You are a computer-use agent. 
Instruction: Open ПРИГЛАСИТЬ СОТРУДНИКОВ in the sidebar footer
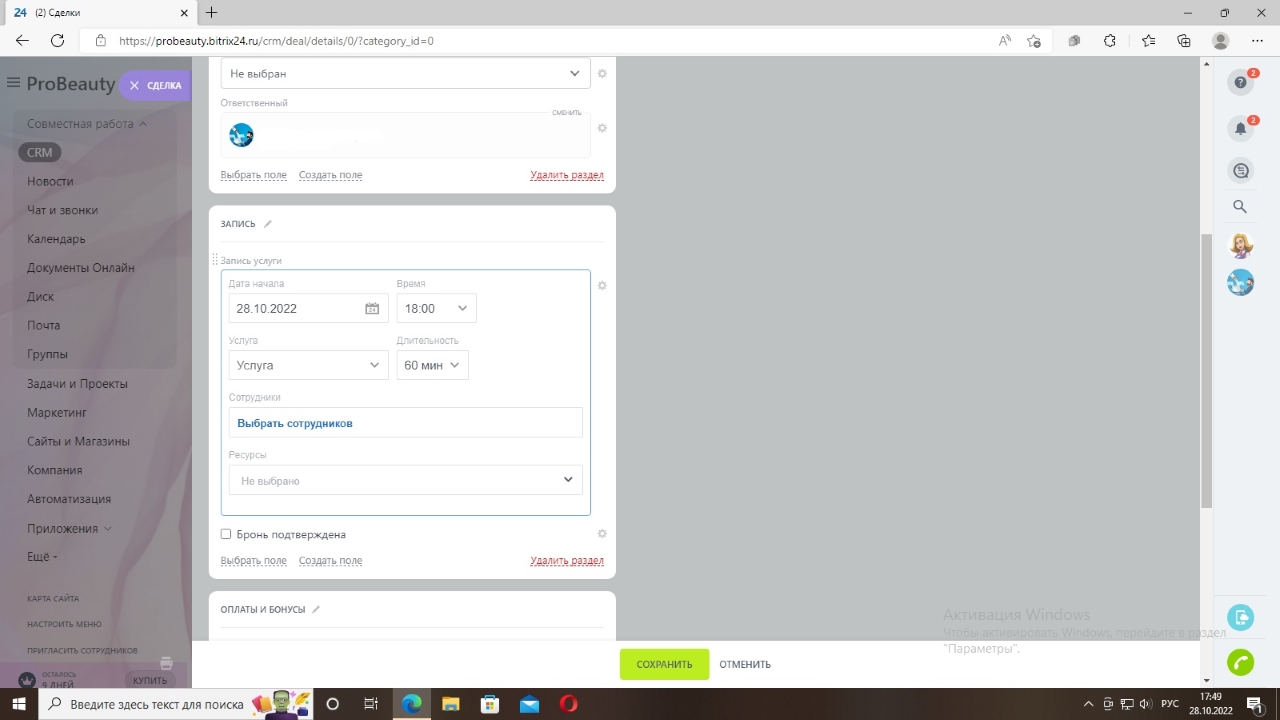pos(82,651)
